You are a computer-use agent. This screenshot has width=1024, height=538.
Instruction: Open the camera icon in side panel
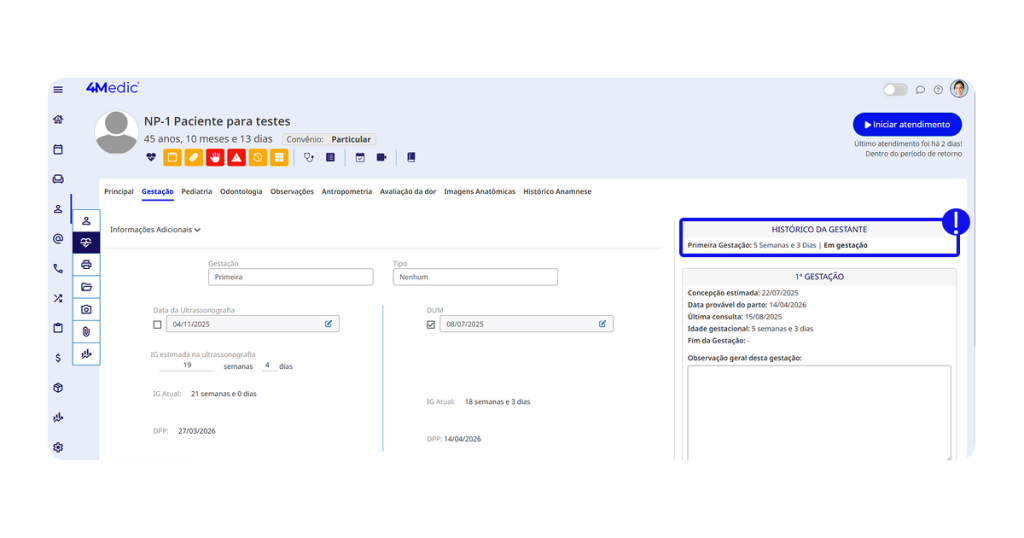[x=86, y=309]
